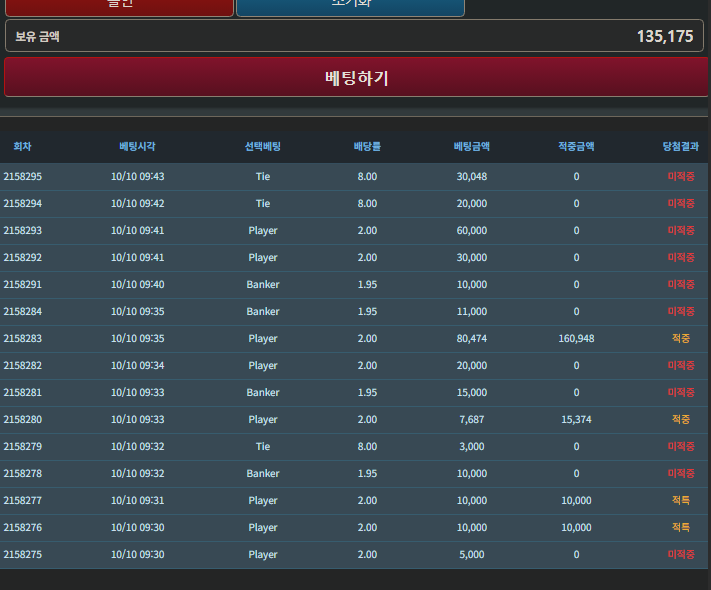
Task: Click odds 8.00 in row 2158294
Action: coord(367,204)
